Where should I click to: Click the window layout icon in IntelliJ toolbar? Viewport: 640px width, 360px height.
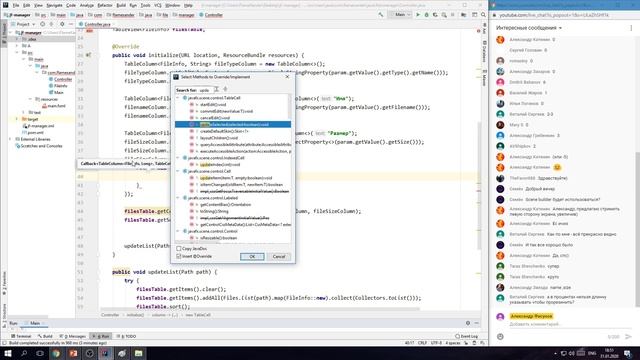pos(474,15)
